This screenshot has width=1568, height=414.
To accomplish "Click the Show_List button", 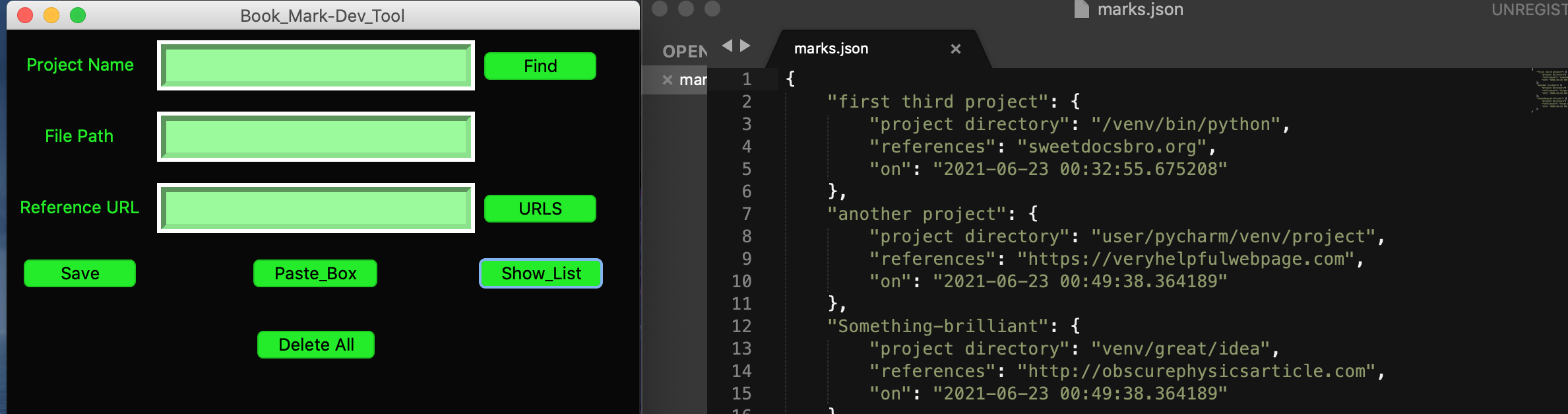I will pos(541,273).
